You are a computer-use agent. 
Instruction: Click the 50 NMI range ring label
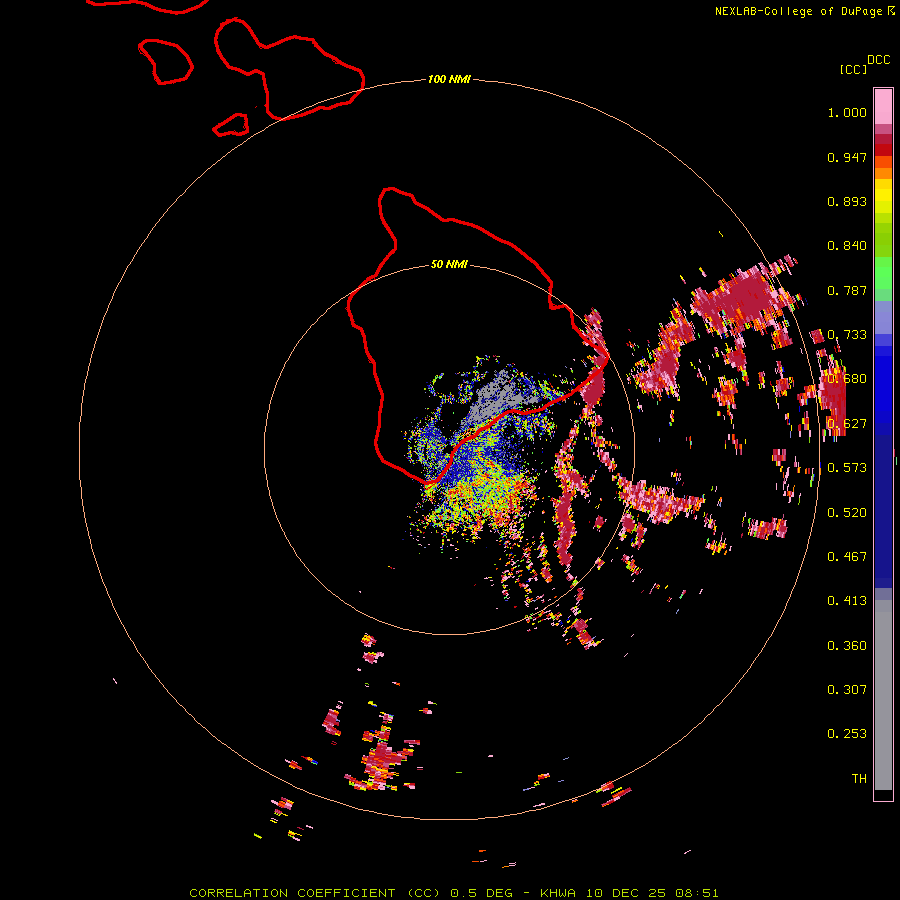coord(449,264)
